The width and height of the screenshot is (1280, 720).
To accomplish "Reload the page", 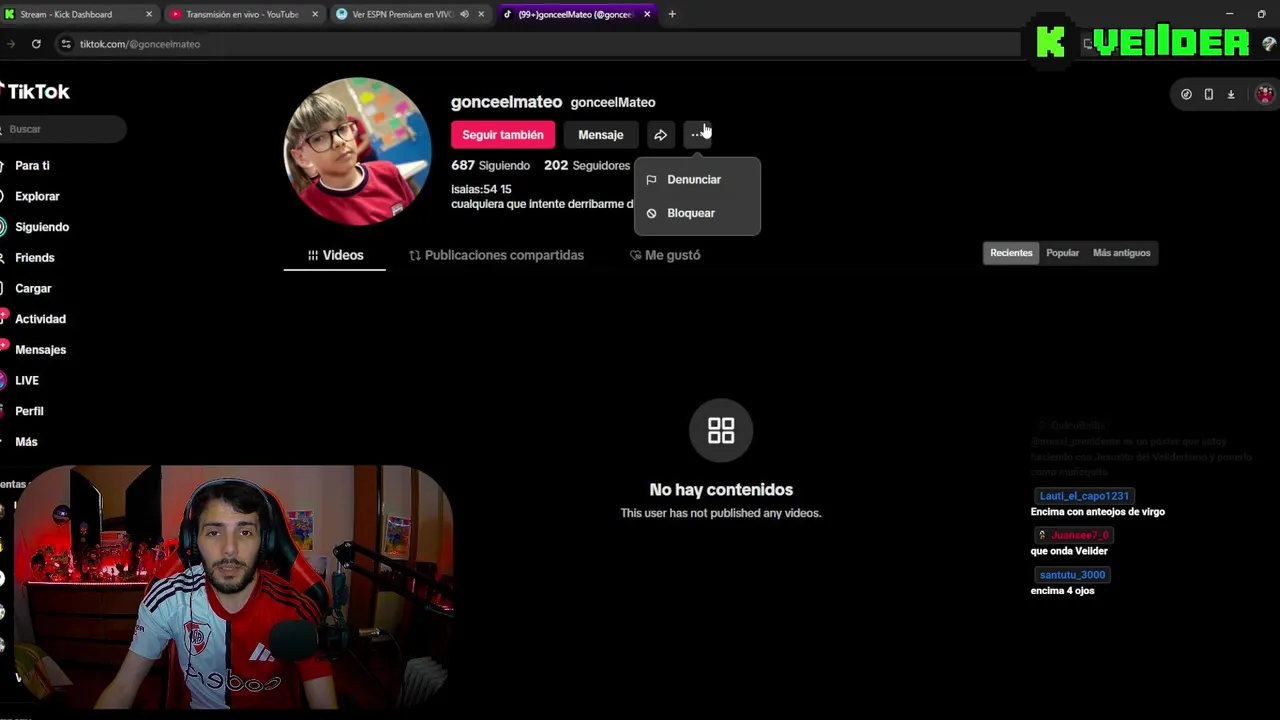I will 36,44.
